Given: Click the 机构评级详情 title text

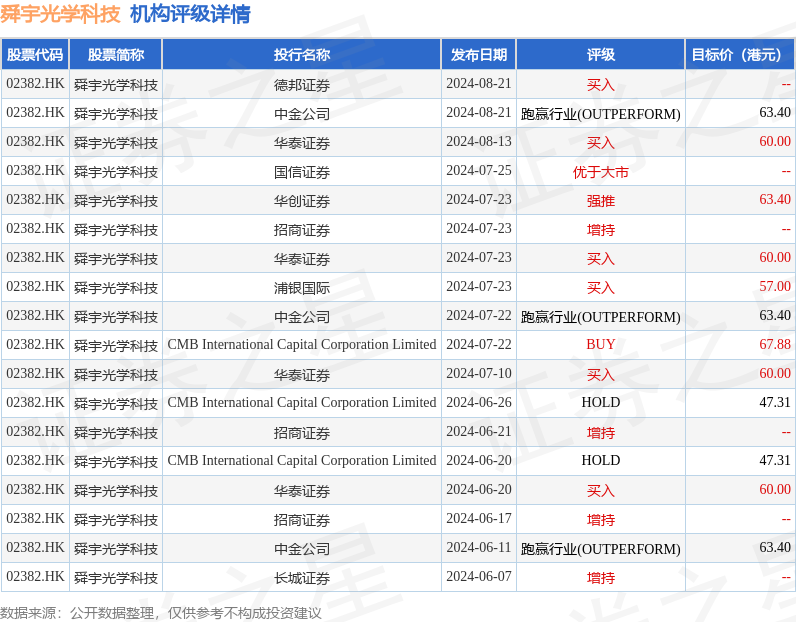Looking at the screenshot, I should coord(190,14).
